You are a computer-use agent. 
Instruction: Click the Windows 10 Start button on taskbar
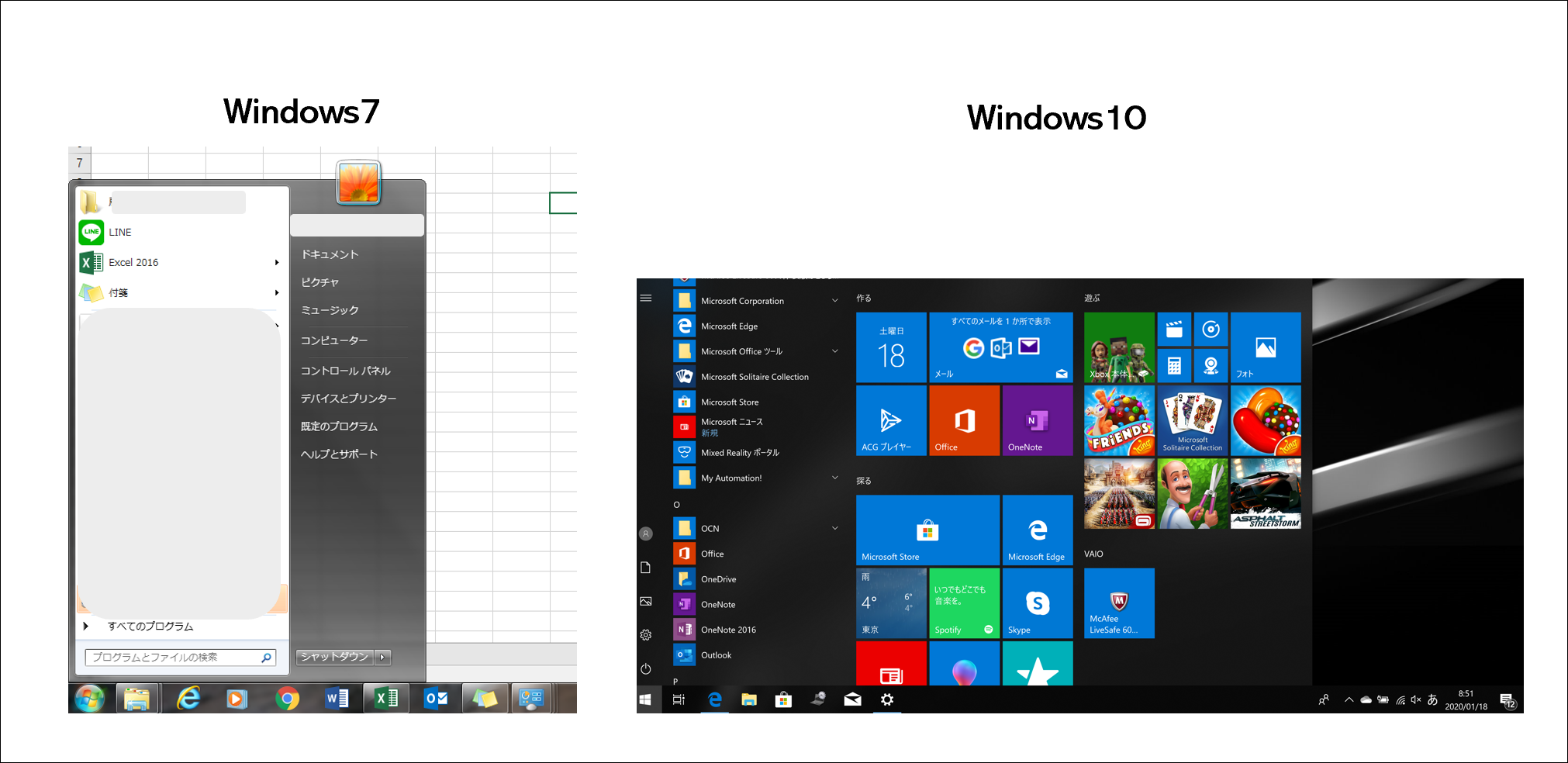point(645,699)
